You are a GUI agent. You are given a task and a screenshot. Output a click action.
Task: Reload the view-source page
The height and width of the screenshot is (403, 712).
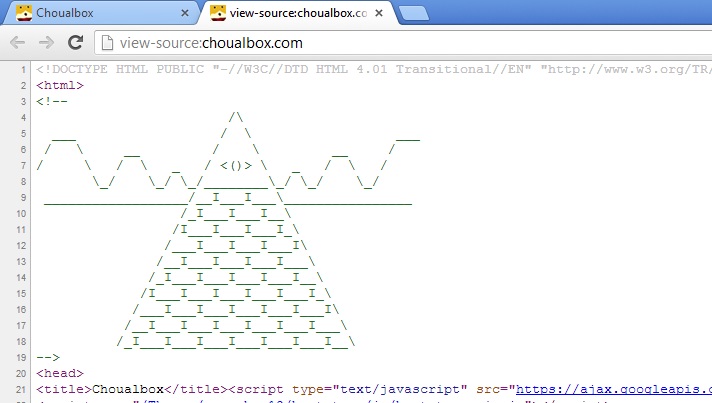75,42
